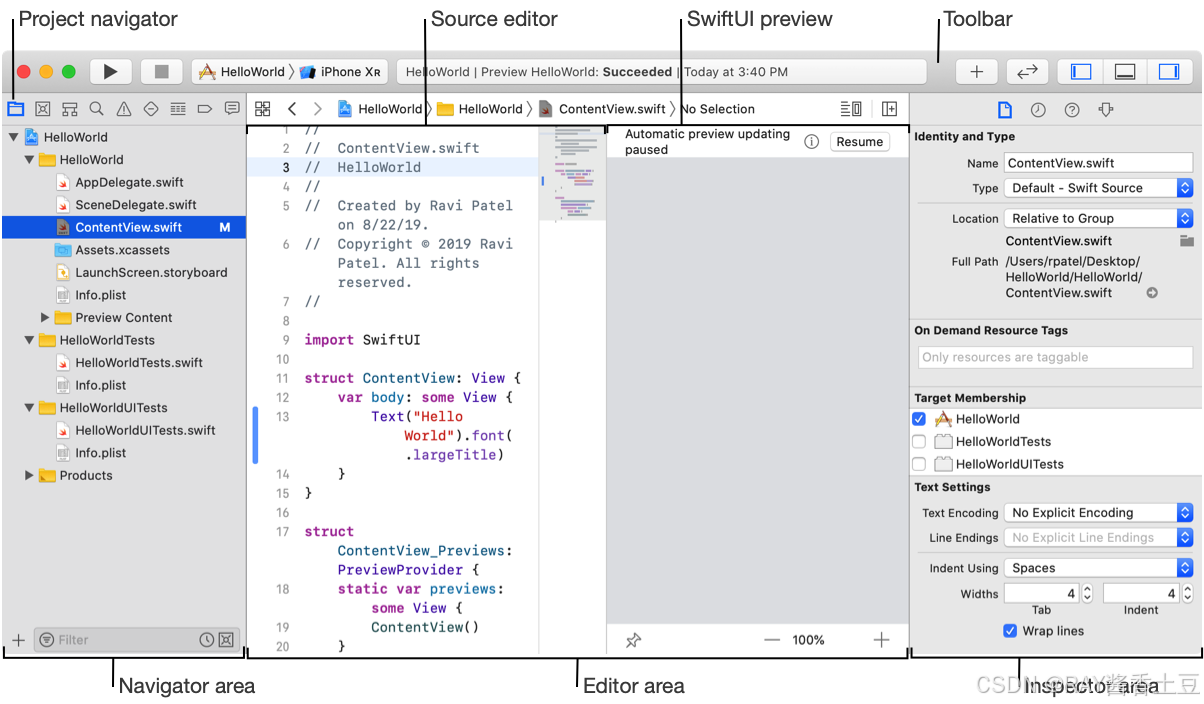
Task: Click the choose-location folder icon
Action: (x=1186, y=241)
